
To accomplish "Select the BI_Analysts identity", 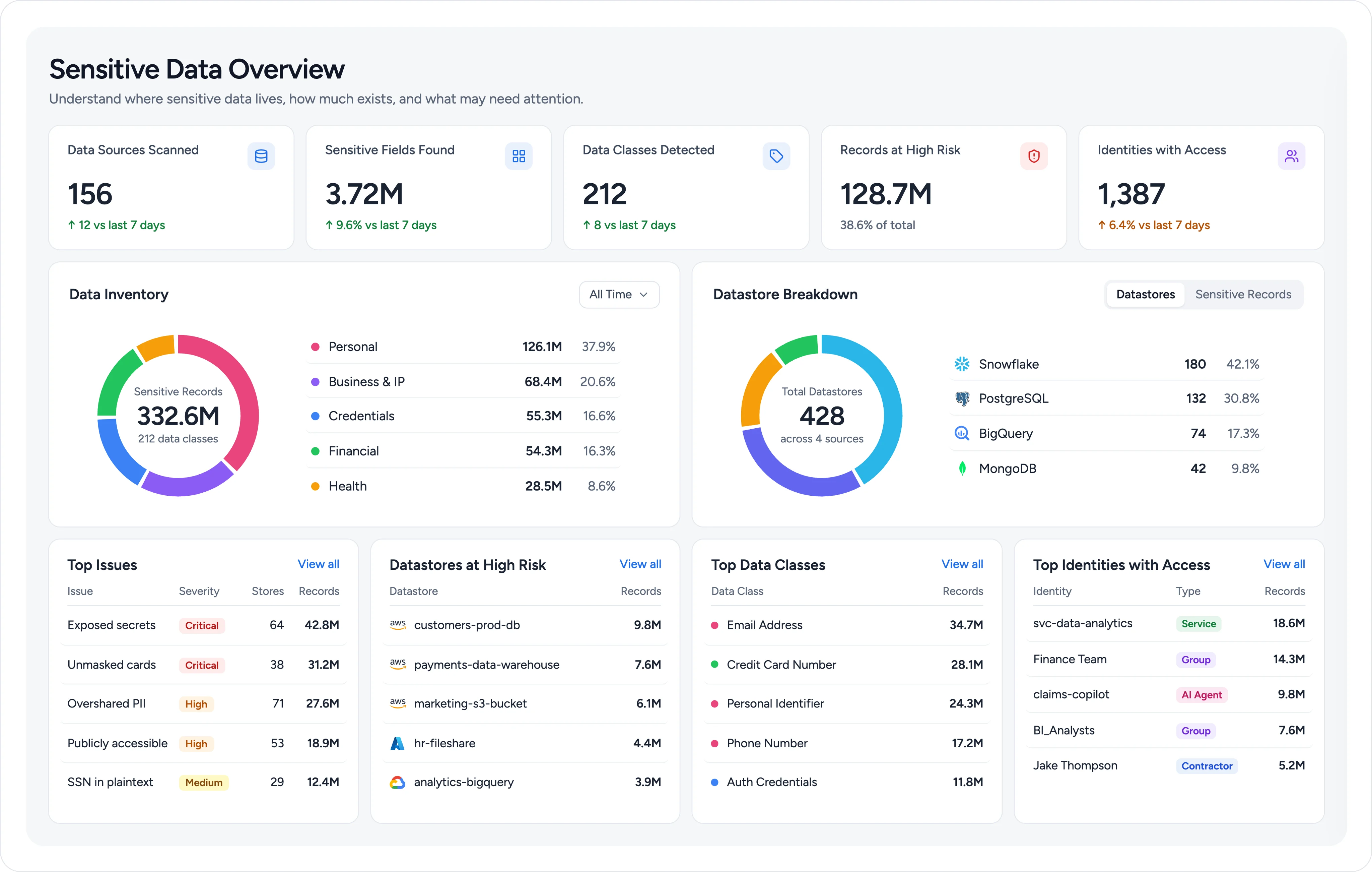I will [x=1064, y=731].
